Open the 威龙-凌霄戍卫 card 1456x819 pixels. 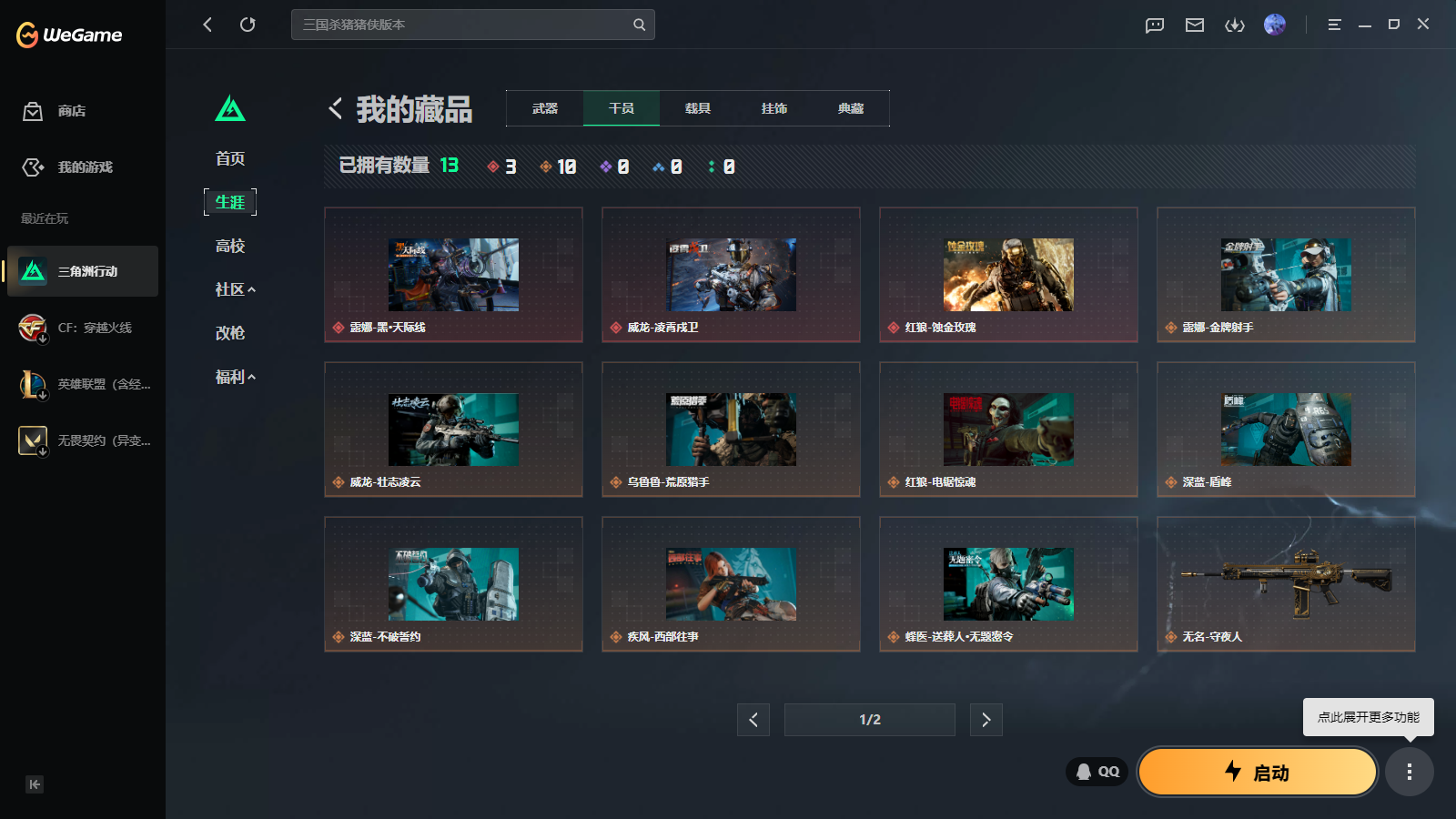pyautogui.click(x=731, y=275)
